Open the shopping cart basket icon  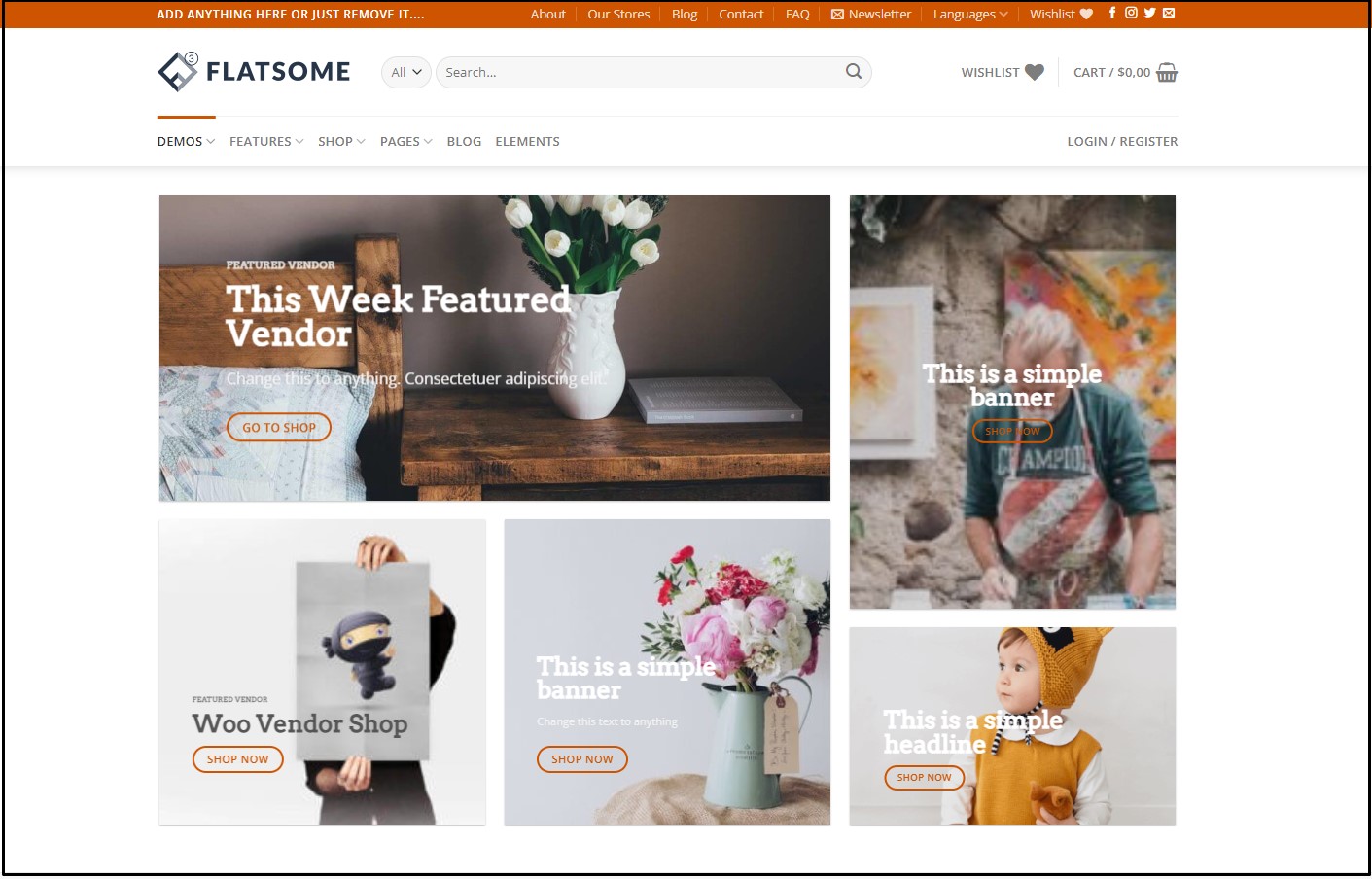pos(1167,73)
